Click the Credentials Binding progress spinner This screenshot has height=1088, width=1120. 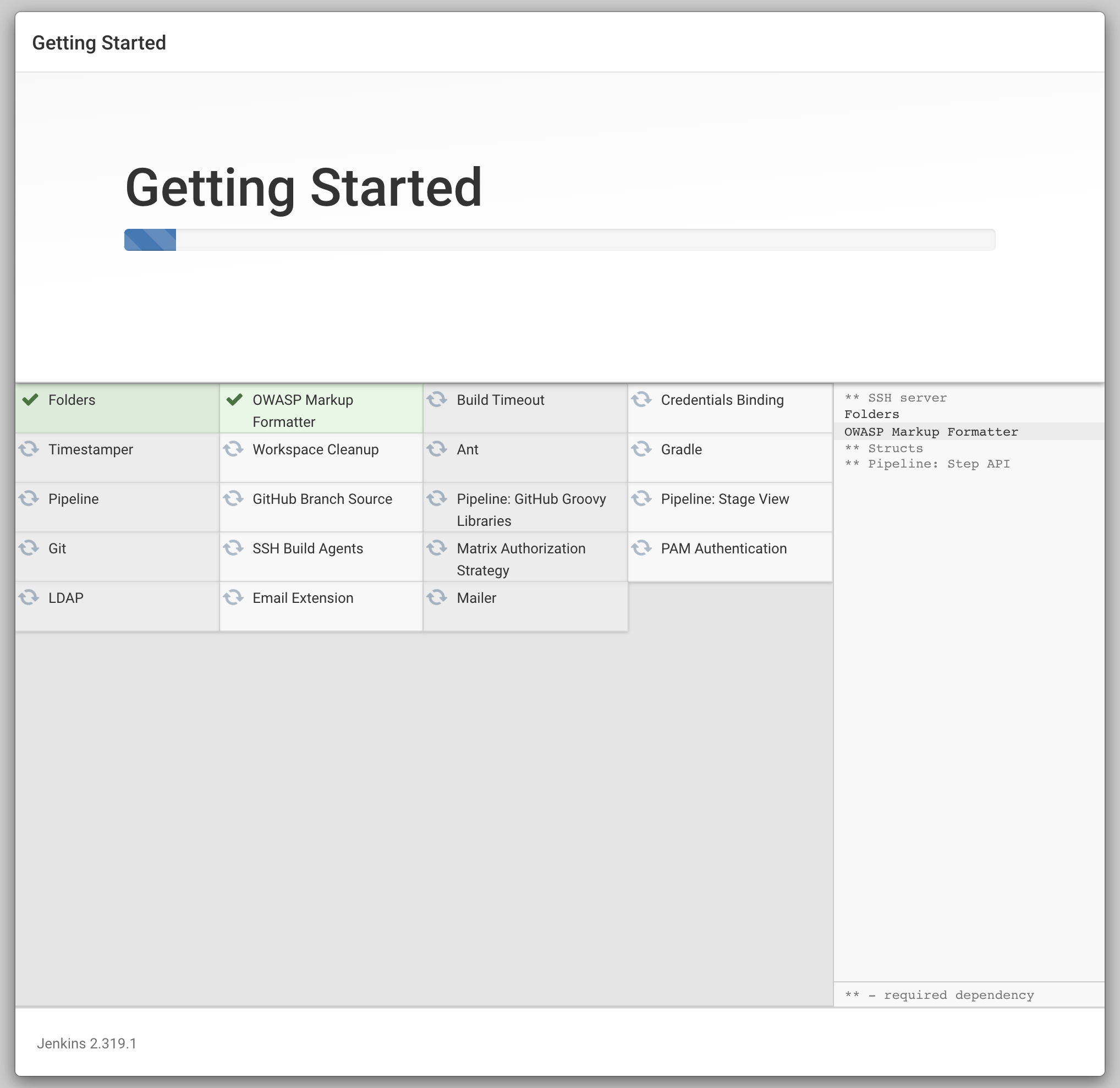click(x=643, y=400)
